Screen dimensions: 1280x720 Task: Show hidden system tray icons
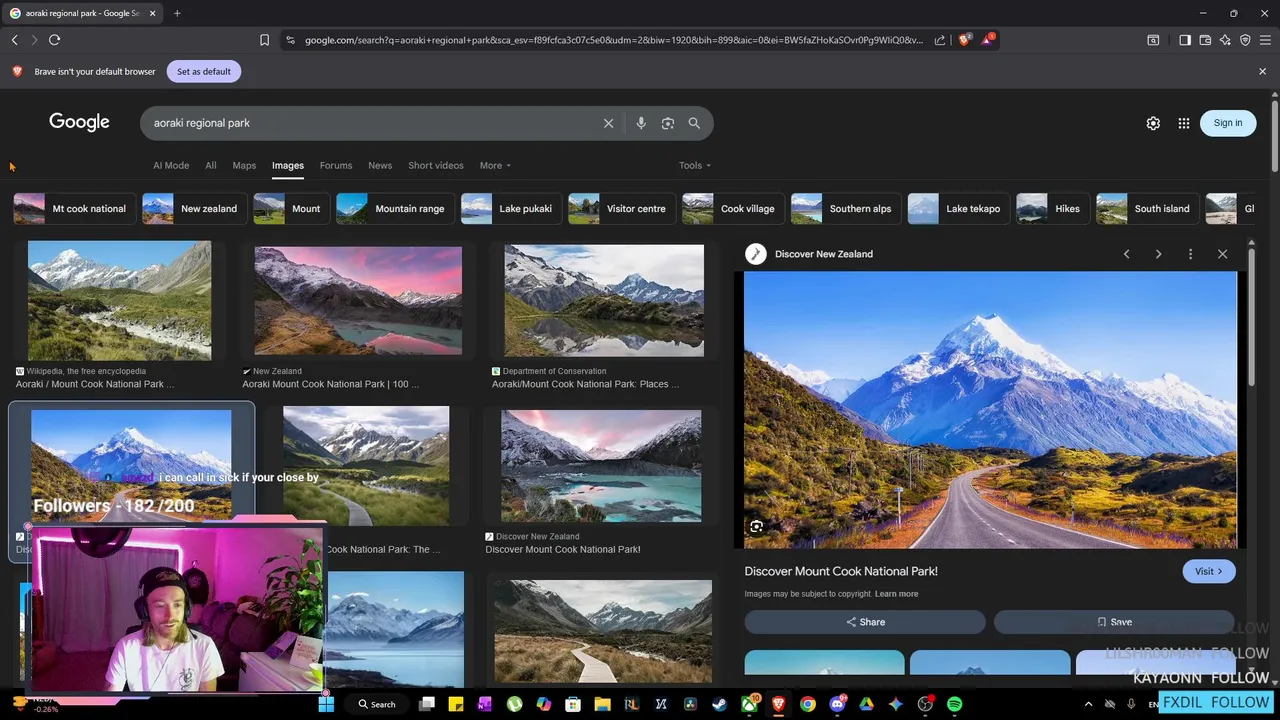[1089, 704]
